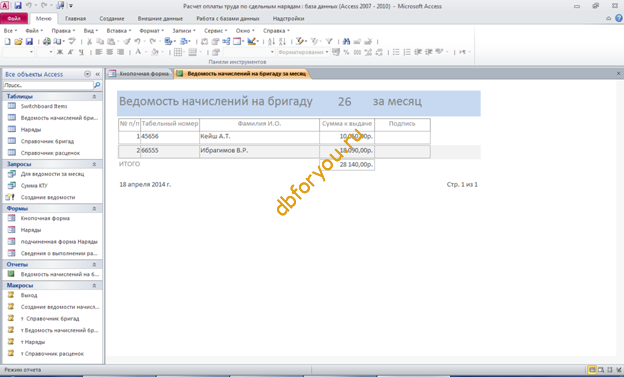Collapse the Макросы group in navigation pane
This screenshot has width=624, height=377.
(94, 285)
